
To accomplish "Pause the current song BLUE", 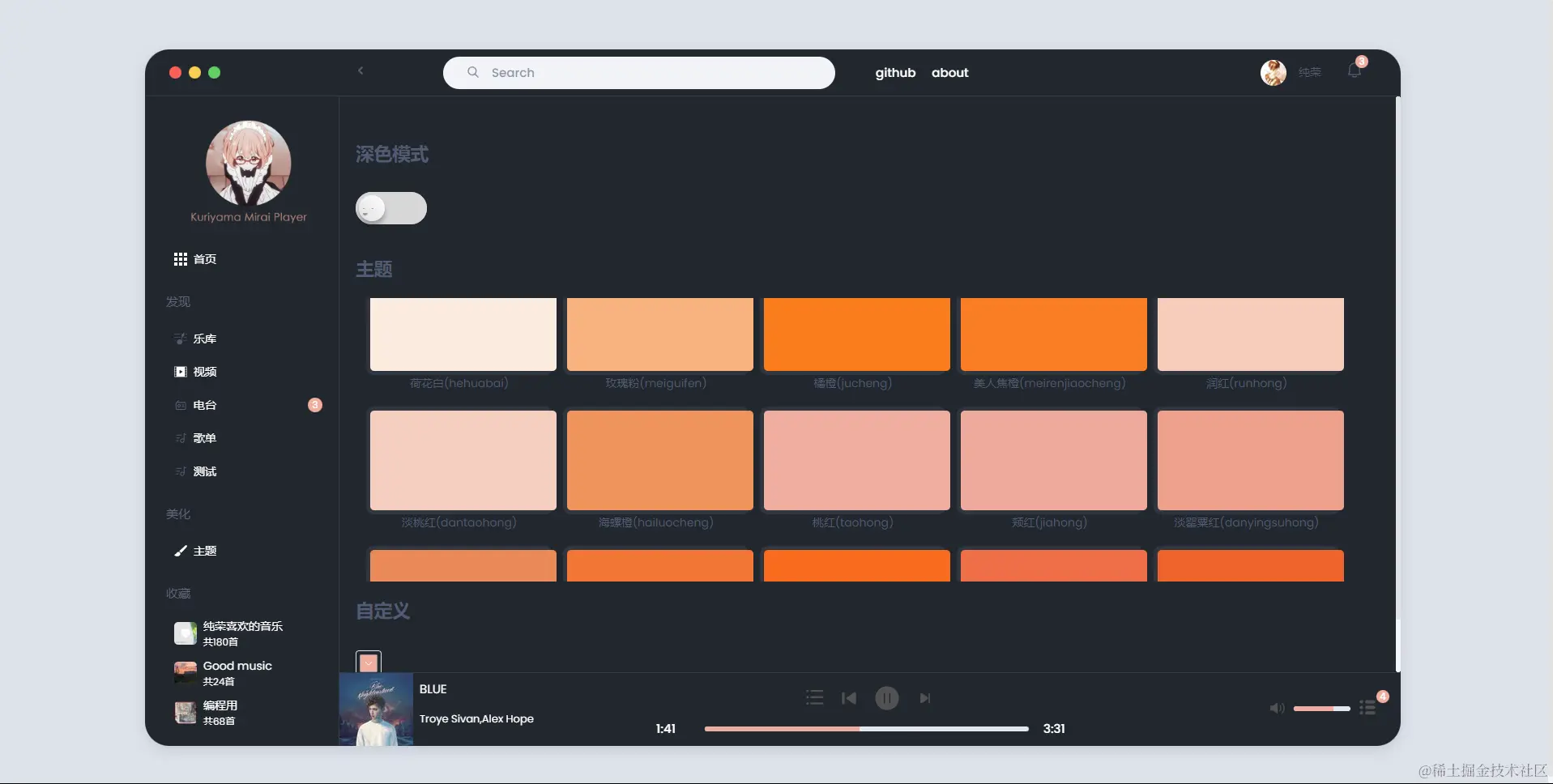I will pyautogui.click(x=887, y=697).
